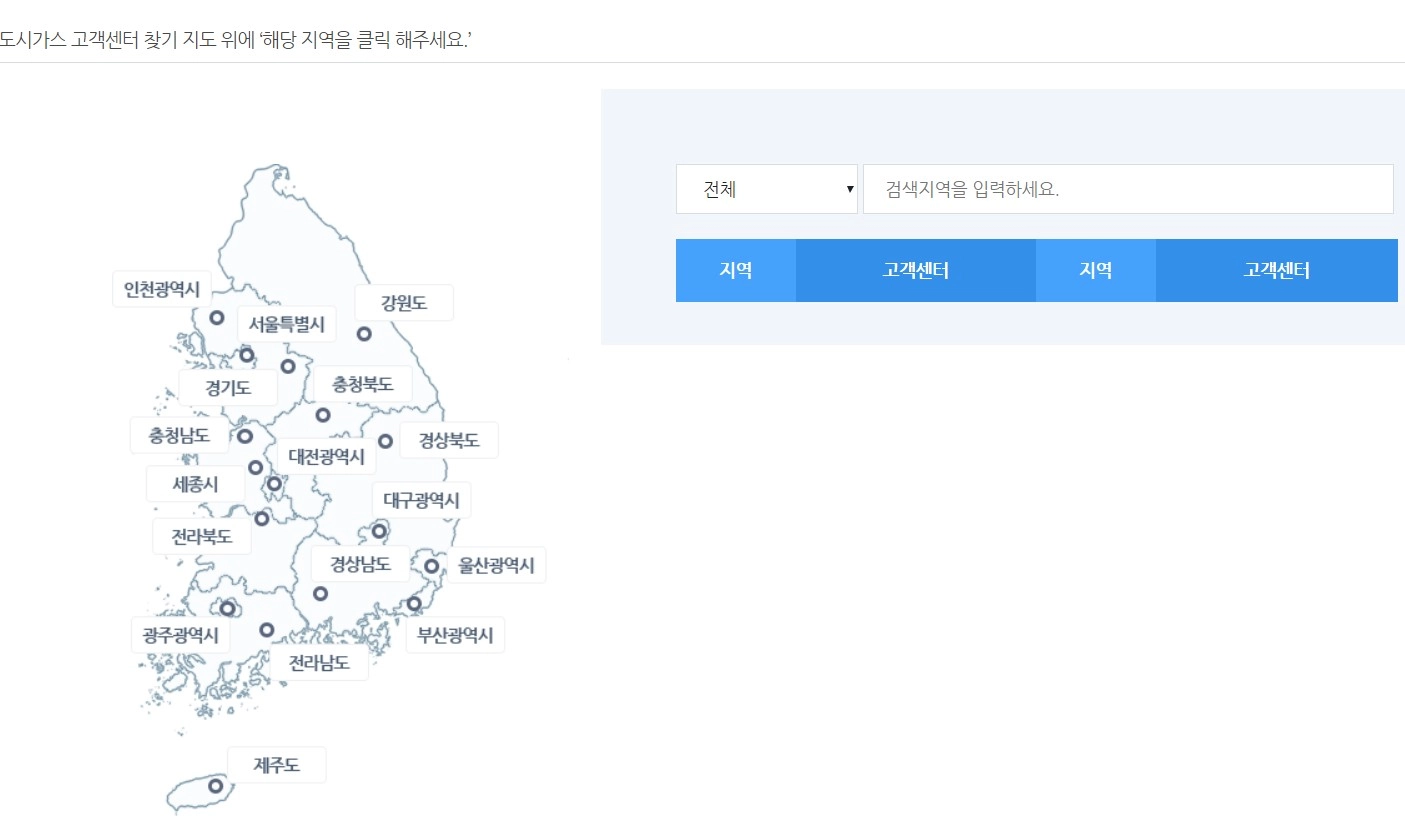Click the 제주도 island marker
Screen dimensions: 1405x837
pyautogui.click(x=215, y=786)
